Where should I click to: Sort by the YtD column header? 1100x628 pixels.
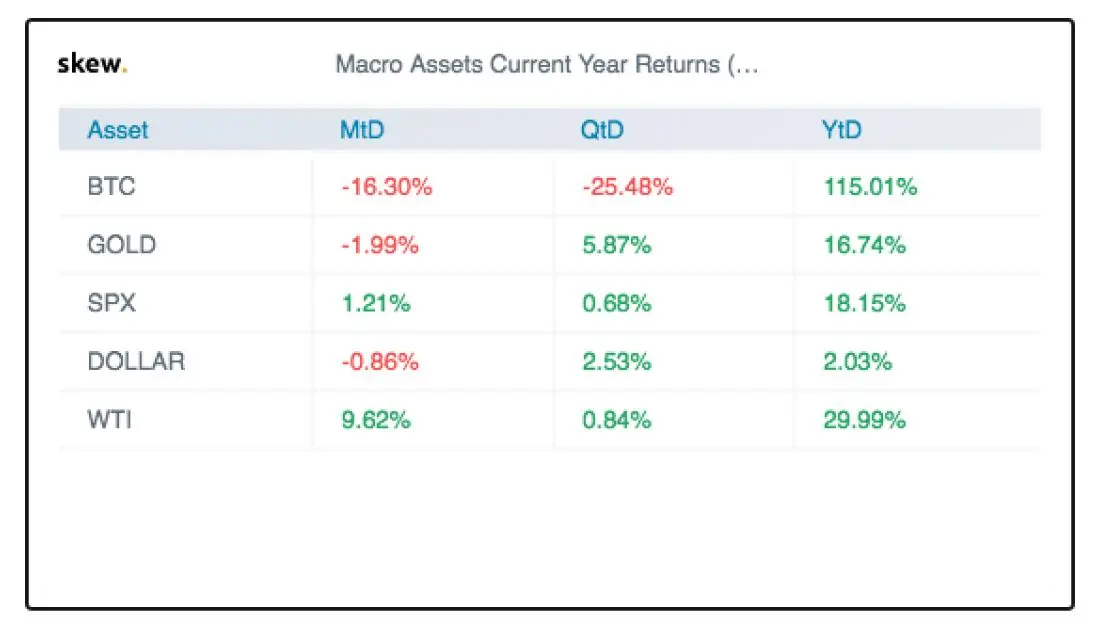841,130
